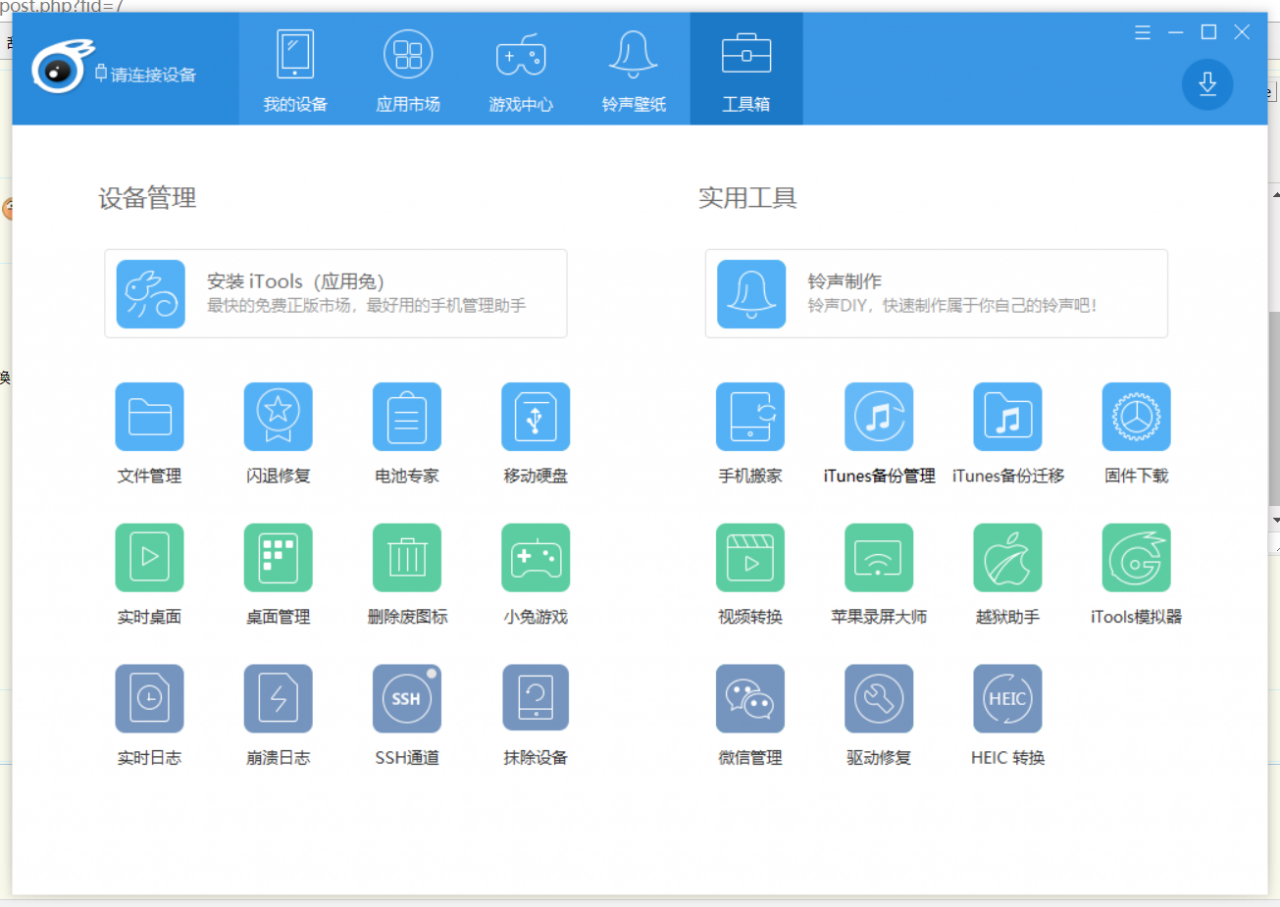The height and width of the screenshot is (907, 1280).
Task: Open 实时日志 real-time log
Action: click(150, 699)
